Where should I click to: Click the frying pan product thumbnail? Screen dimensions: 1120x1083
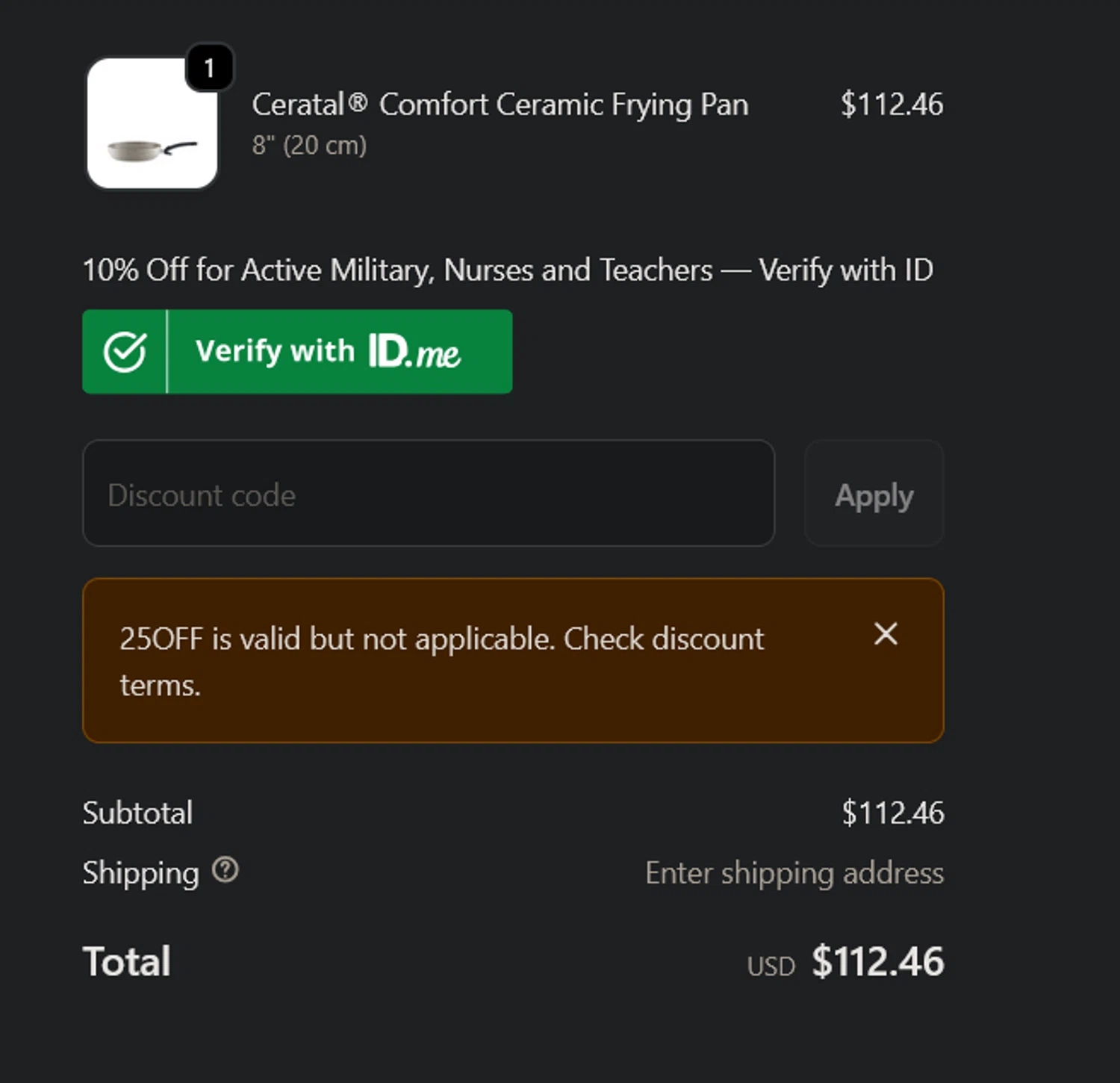tap(152, 124)
